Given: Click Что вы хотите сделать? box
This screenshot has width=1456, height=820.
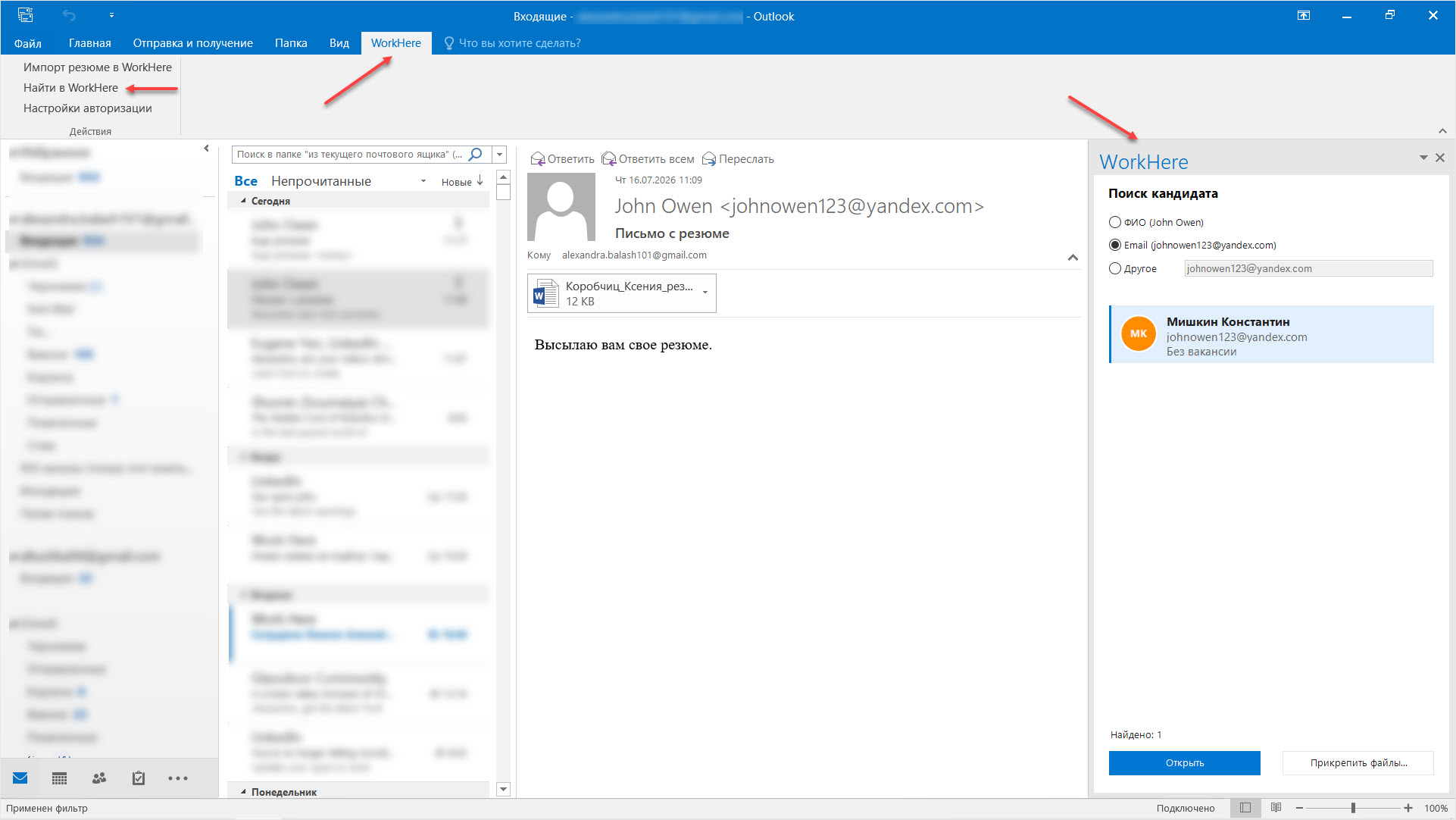Looking at the screenshot, I should click(520, 43).
